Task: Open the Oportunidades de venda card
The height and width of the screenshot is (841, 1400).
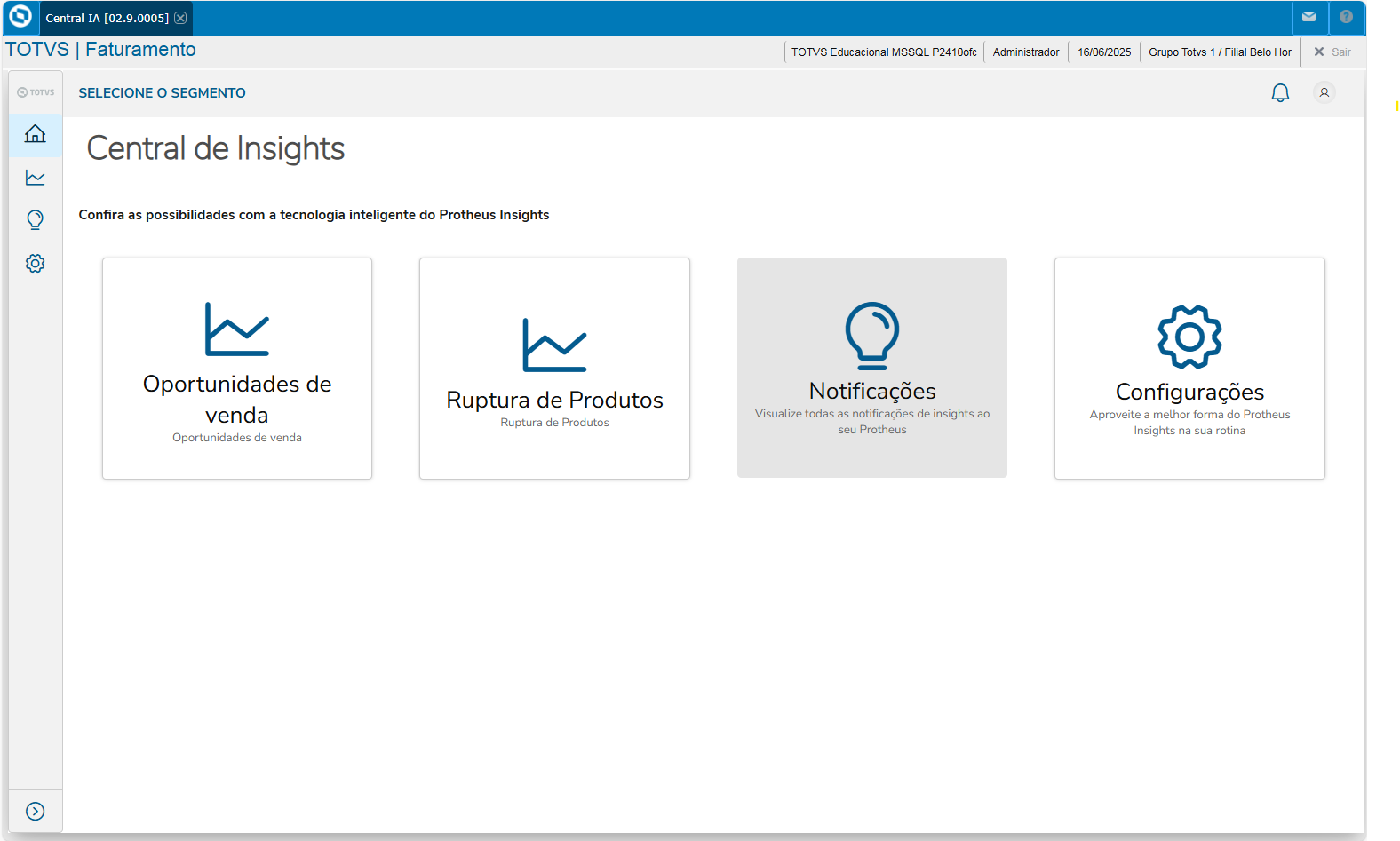Action: pos(237,369)
